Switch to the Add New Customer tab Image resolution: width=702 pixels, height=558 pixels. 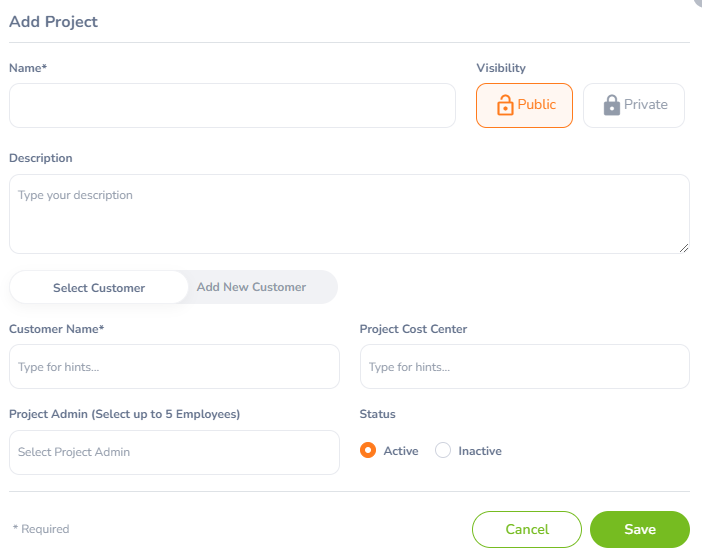pos(252,287)
